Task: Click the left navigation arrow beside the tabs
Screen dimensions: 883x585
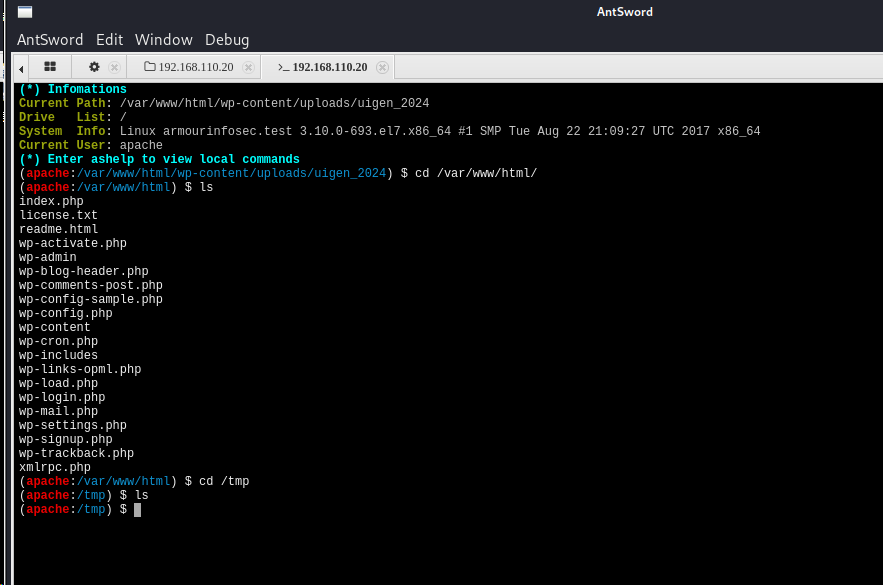Action: click(20, 66)
